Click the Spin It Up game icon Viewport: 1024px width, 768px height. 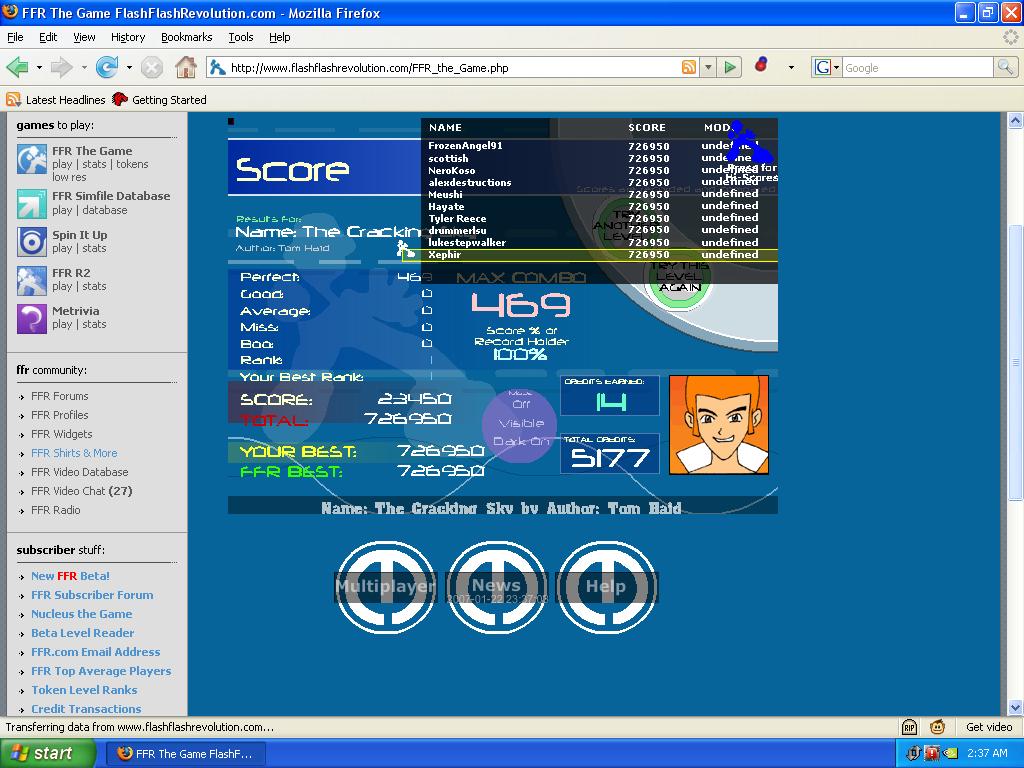(x=31, y=242)
